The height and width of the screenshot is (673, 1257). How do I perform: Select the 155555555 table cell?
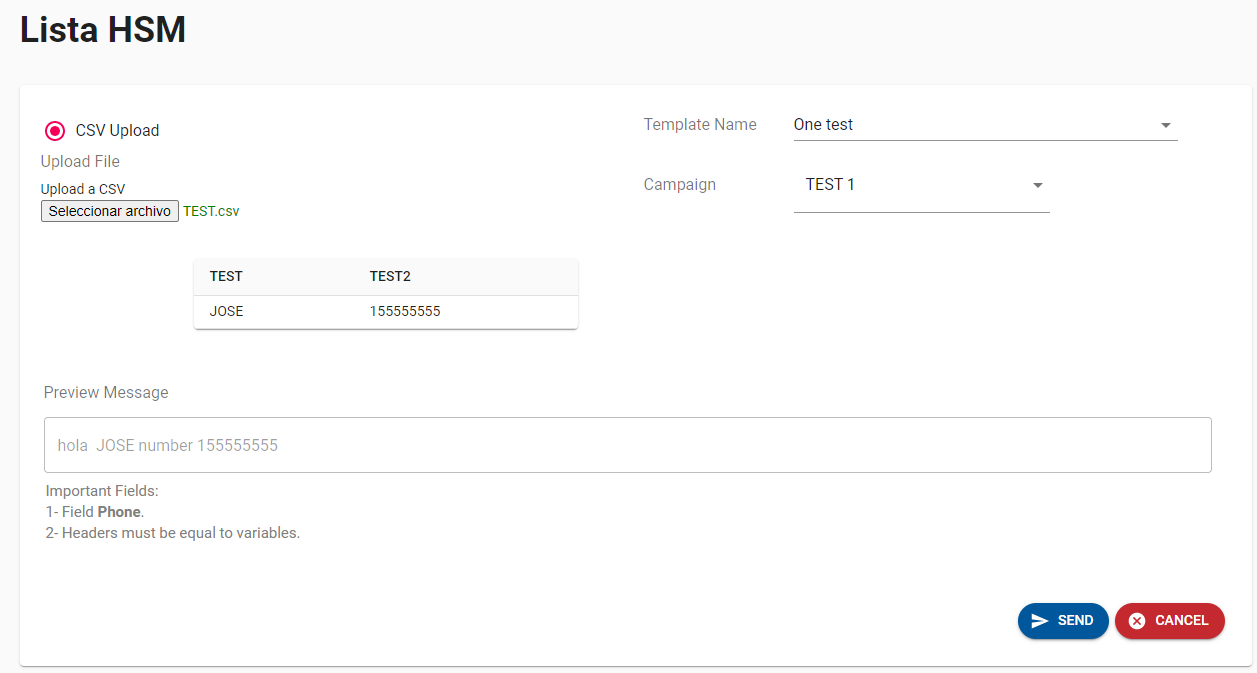(x=405, y=312)
